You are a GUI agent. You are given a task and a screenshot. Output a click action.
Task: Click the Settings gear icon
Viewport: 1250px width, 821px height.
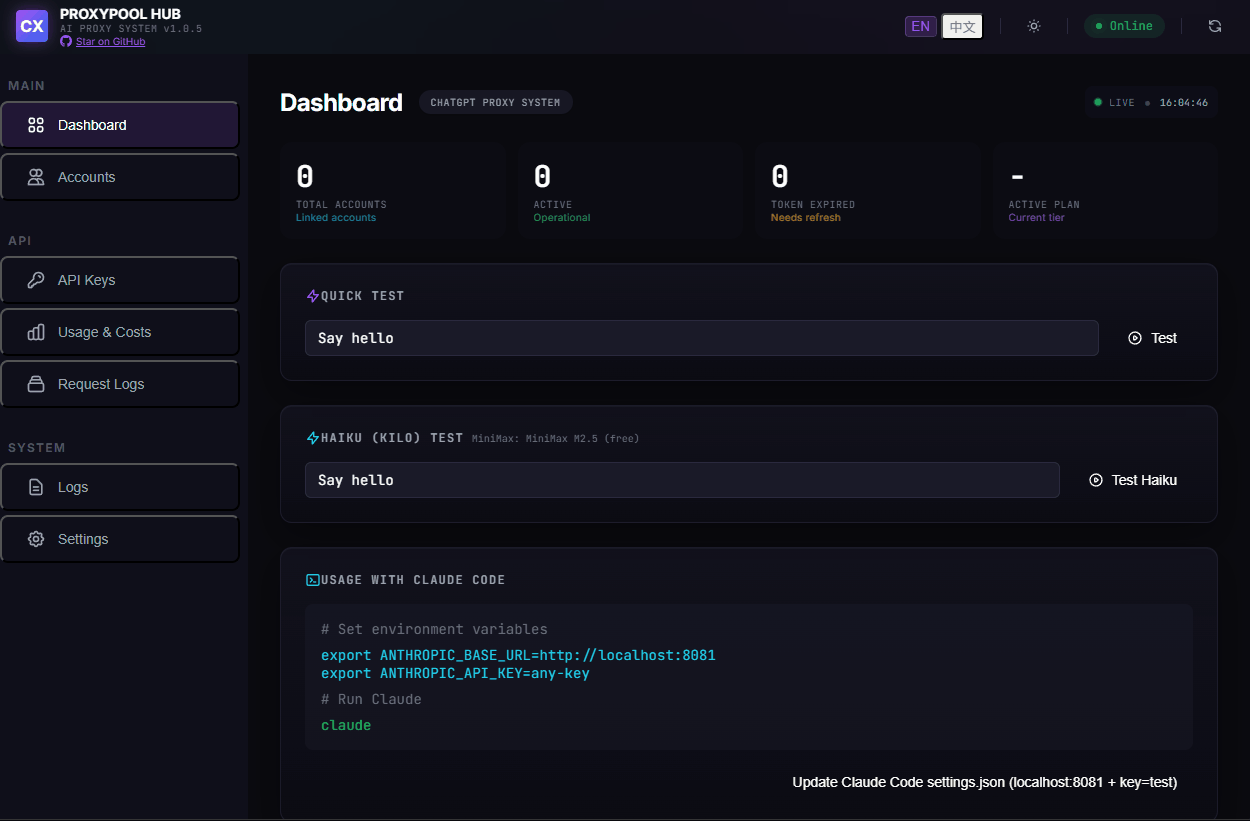36,539
